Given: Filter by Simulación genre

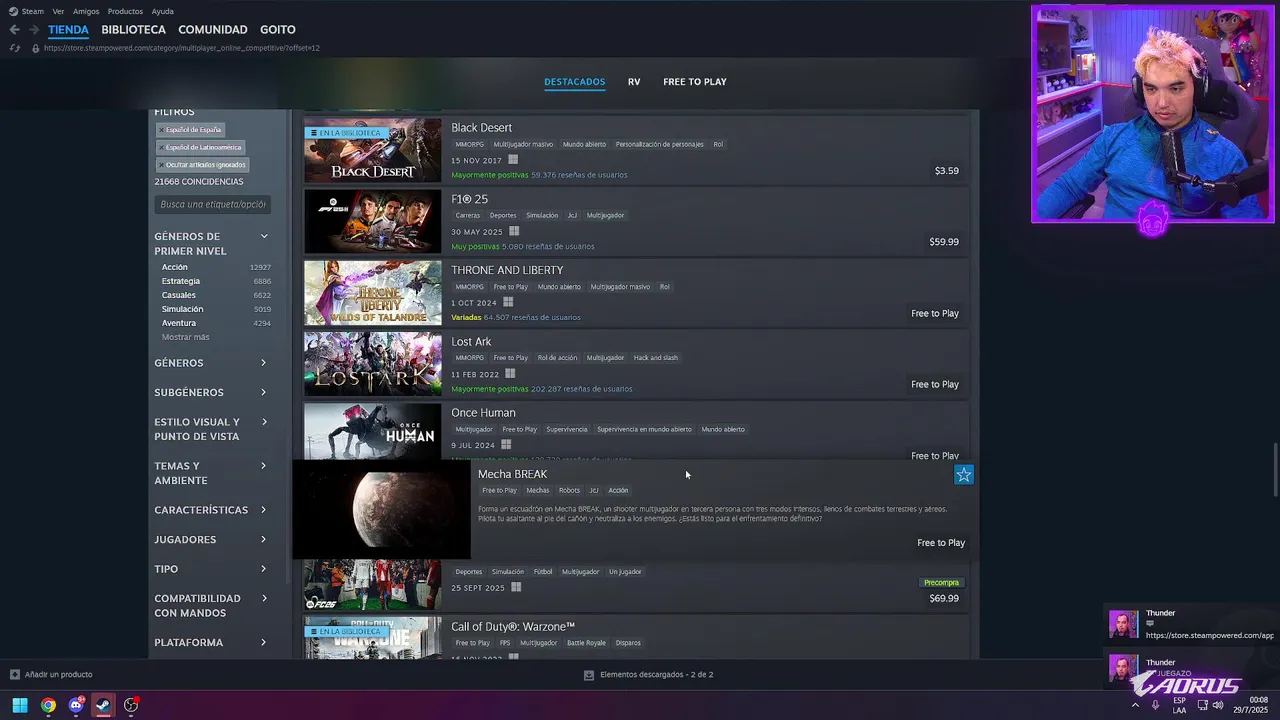Looking at the screenshot, I should [182, 309].
